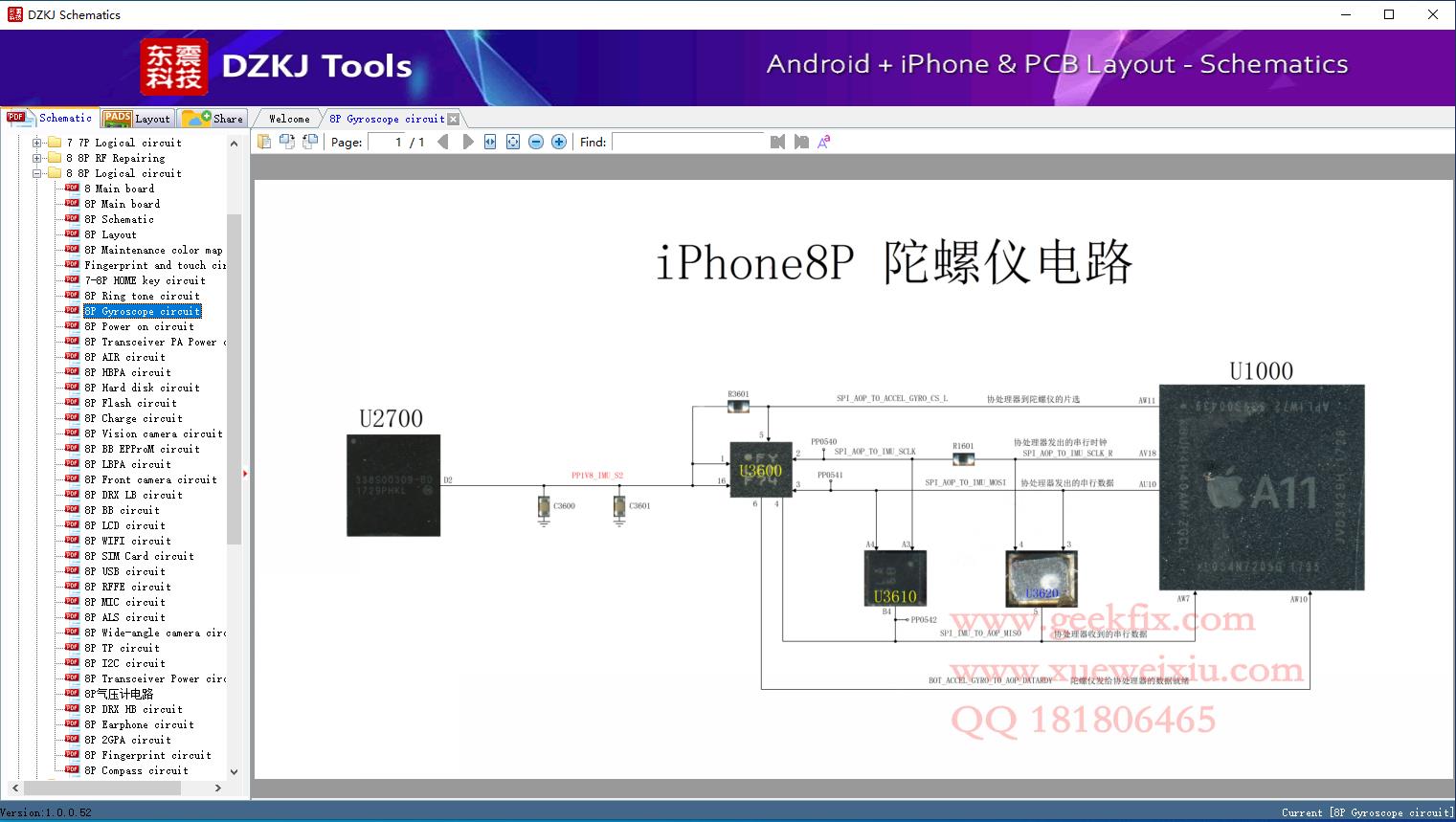Select 8P Gyroscope circuit in tree

click(x=142, y=311)
